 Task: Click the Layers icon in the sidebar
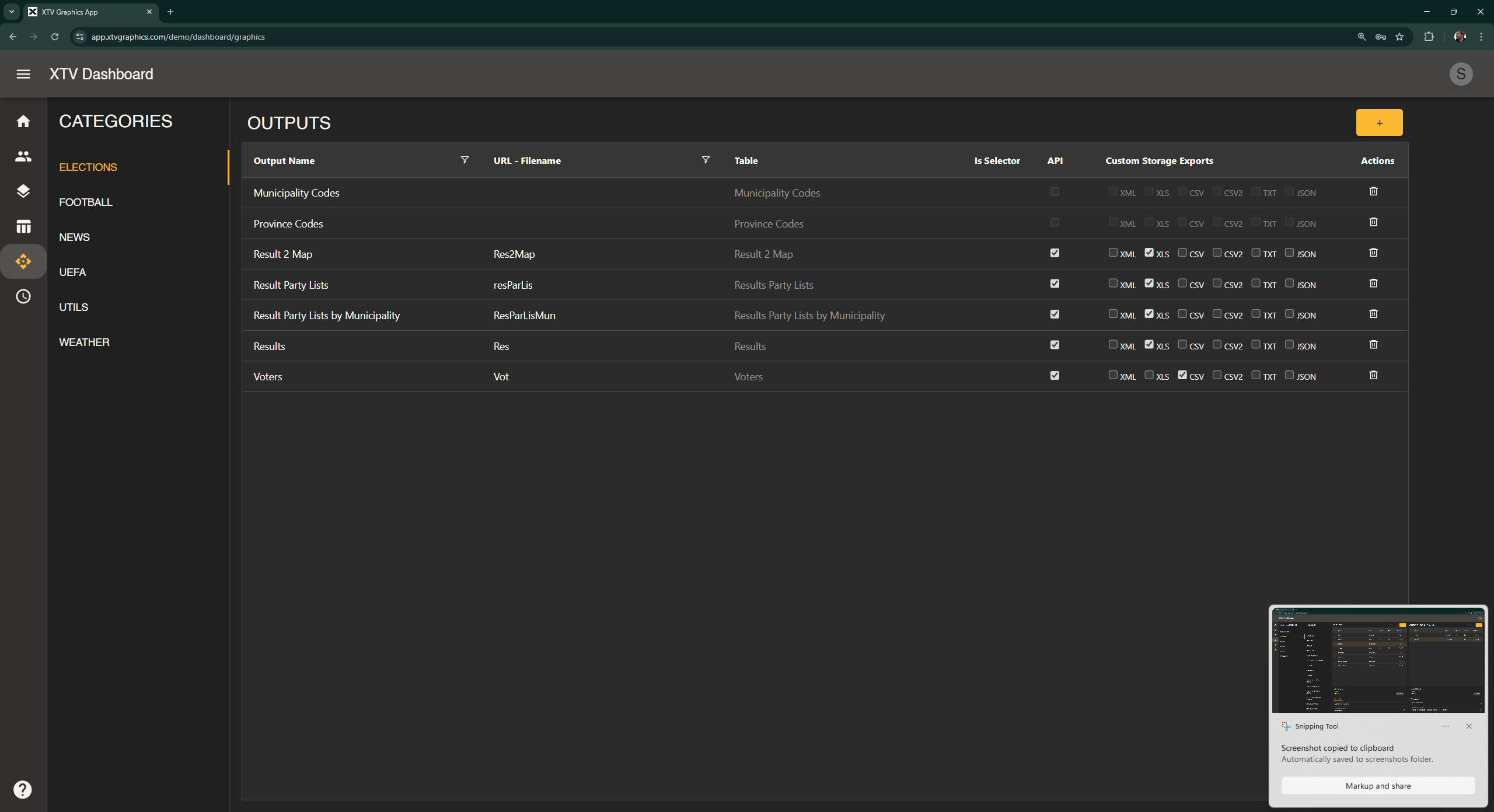(x=23, y=191)
